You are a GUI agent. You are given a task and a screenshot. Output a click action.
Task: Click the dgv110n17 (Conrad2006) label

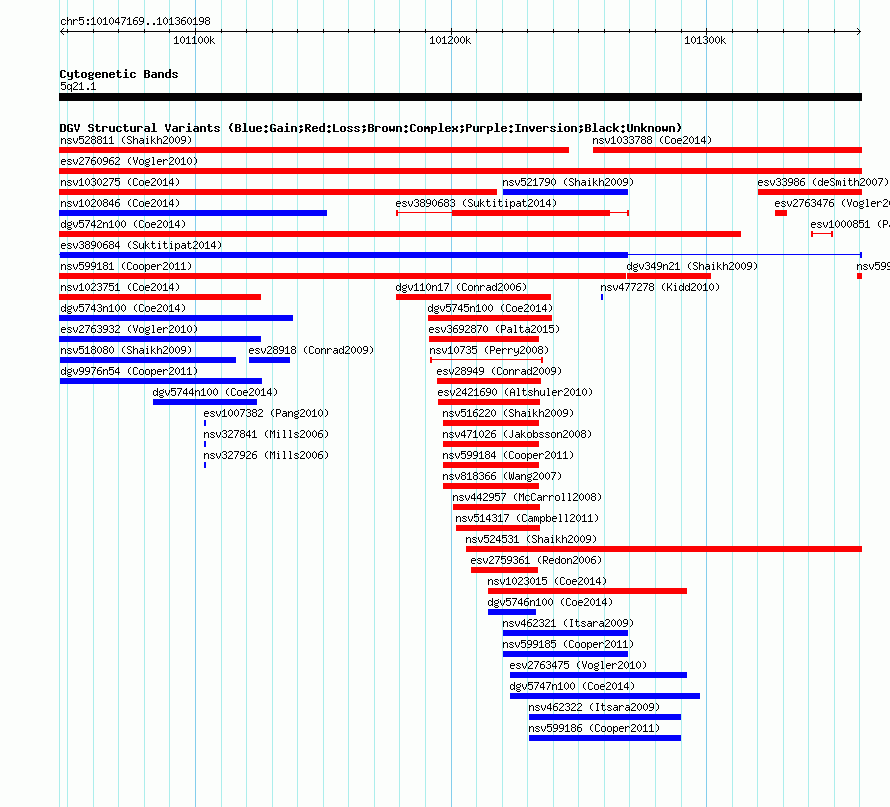(x=461, y=287)
